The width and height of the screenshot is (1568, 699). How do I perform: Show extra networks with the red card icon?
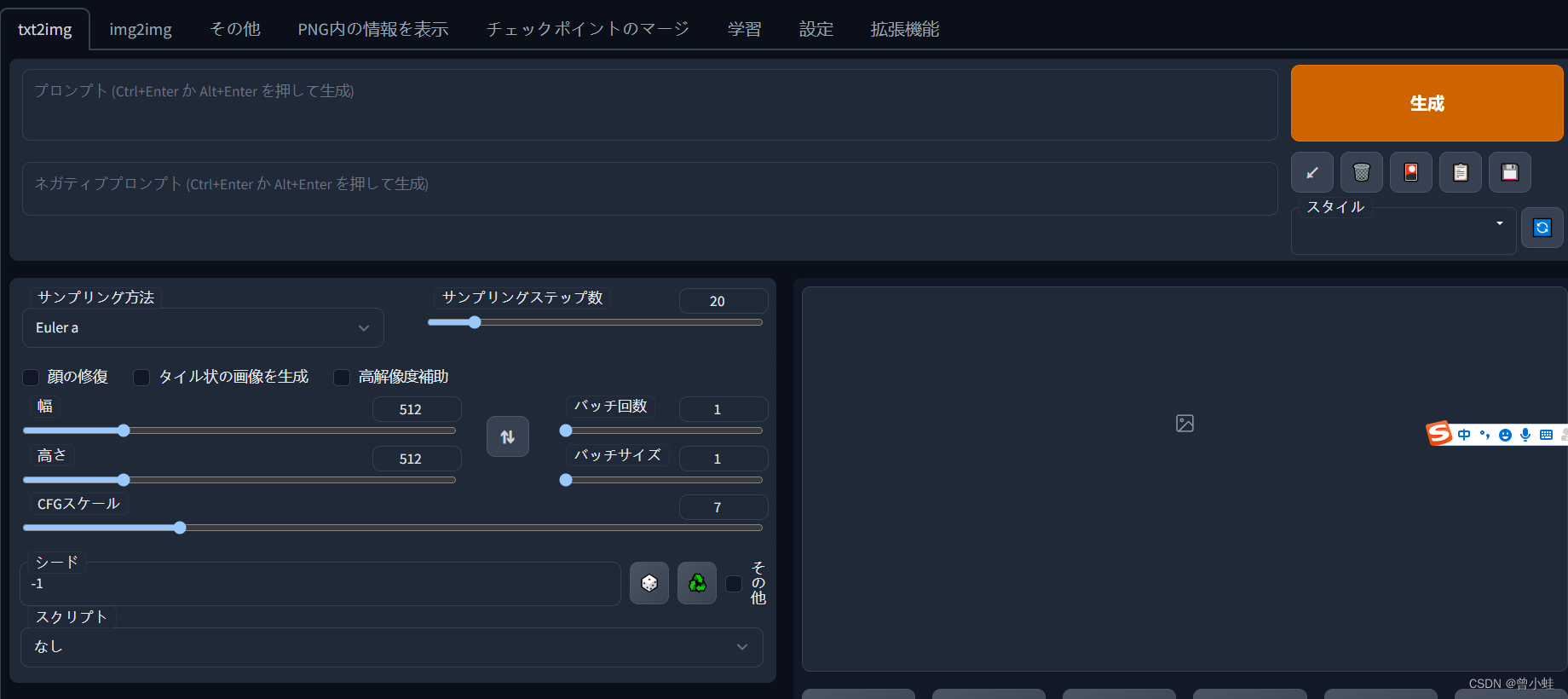click(x=1411, y=172)
